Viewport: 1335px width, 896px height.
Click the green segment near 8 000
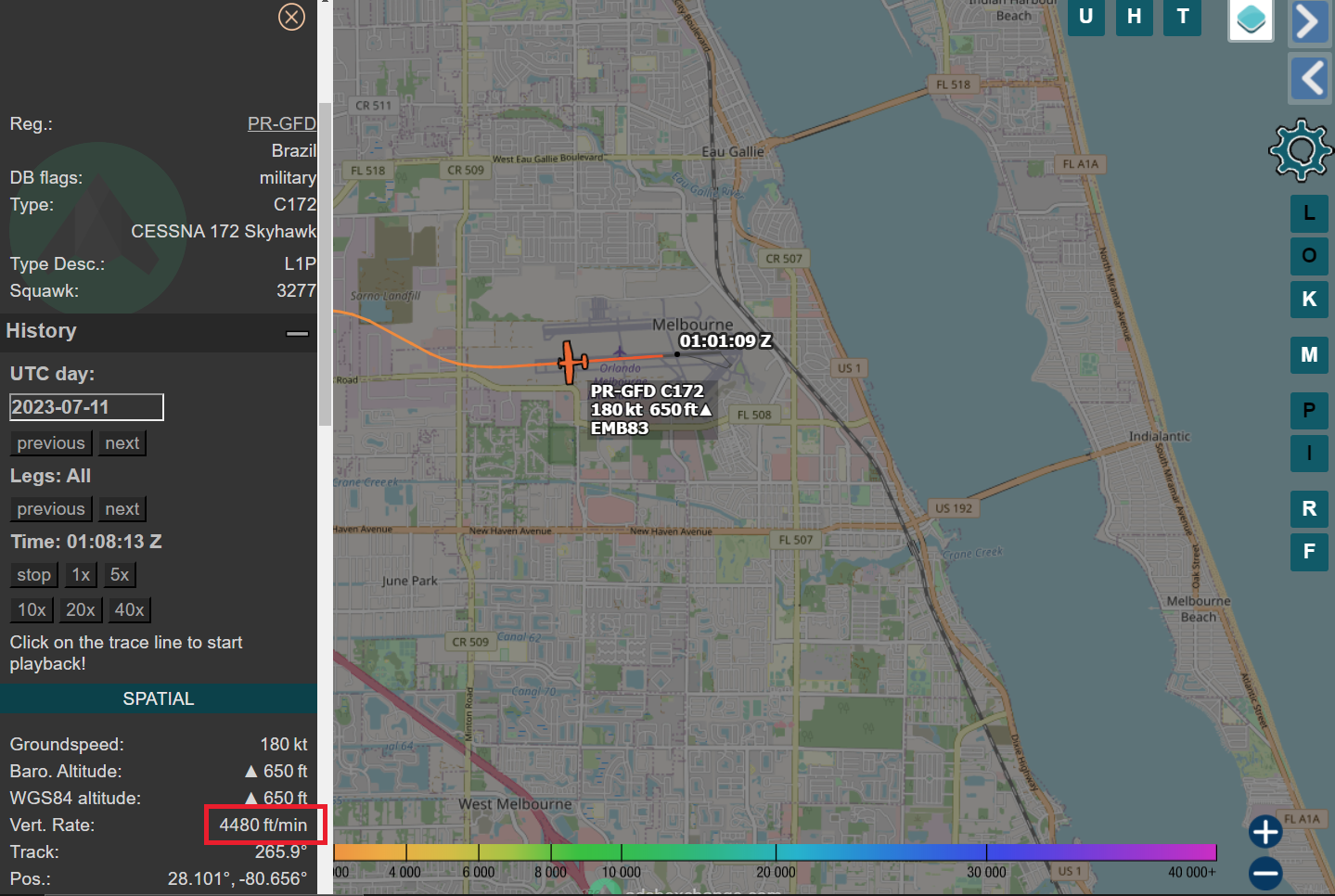(x=585, y=851)
